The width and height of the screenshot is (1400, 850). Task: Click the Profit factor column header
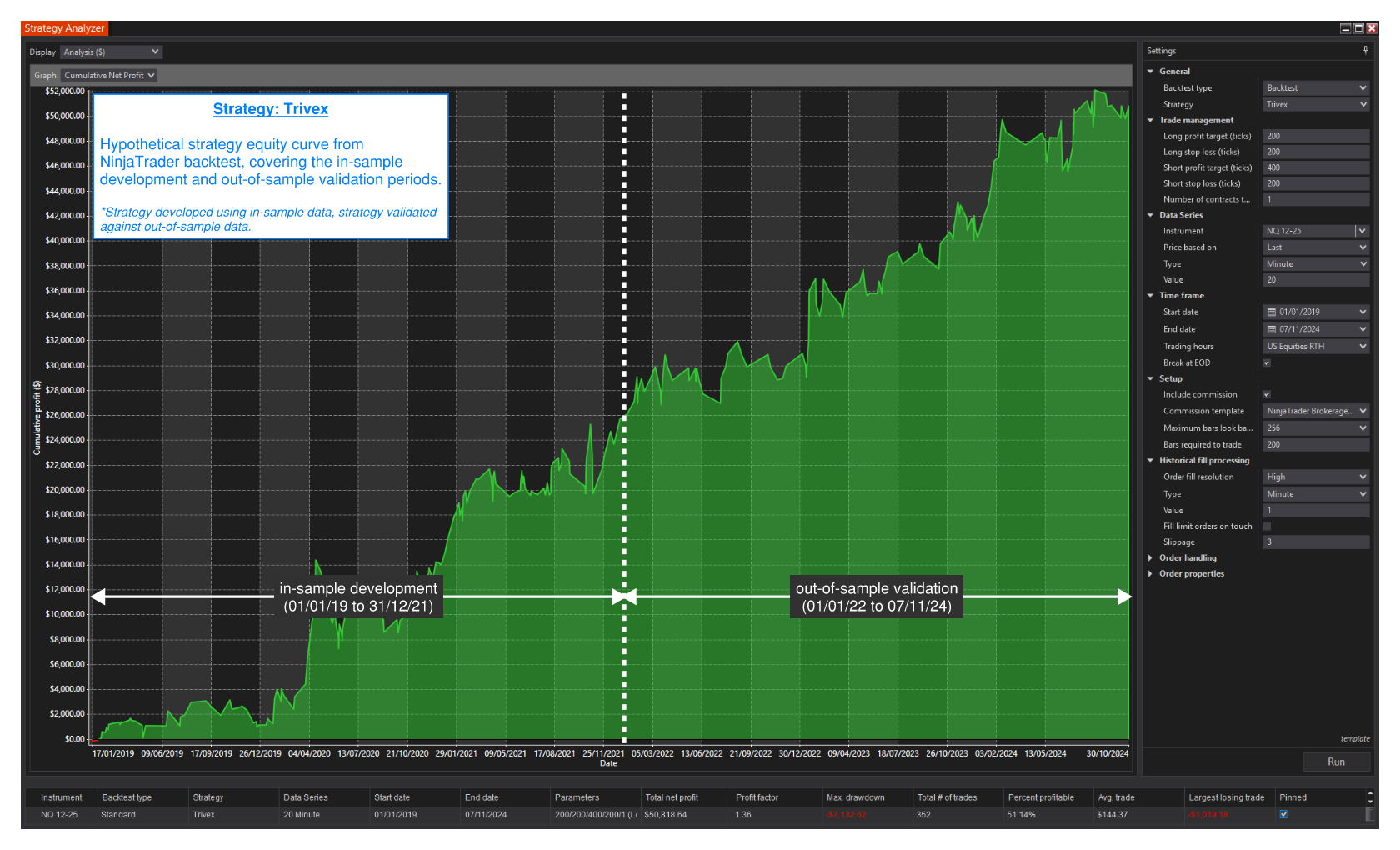[757, 797]
